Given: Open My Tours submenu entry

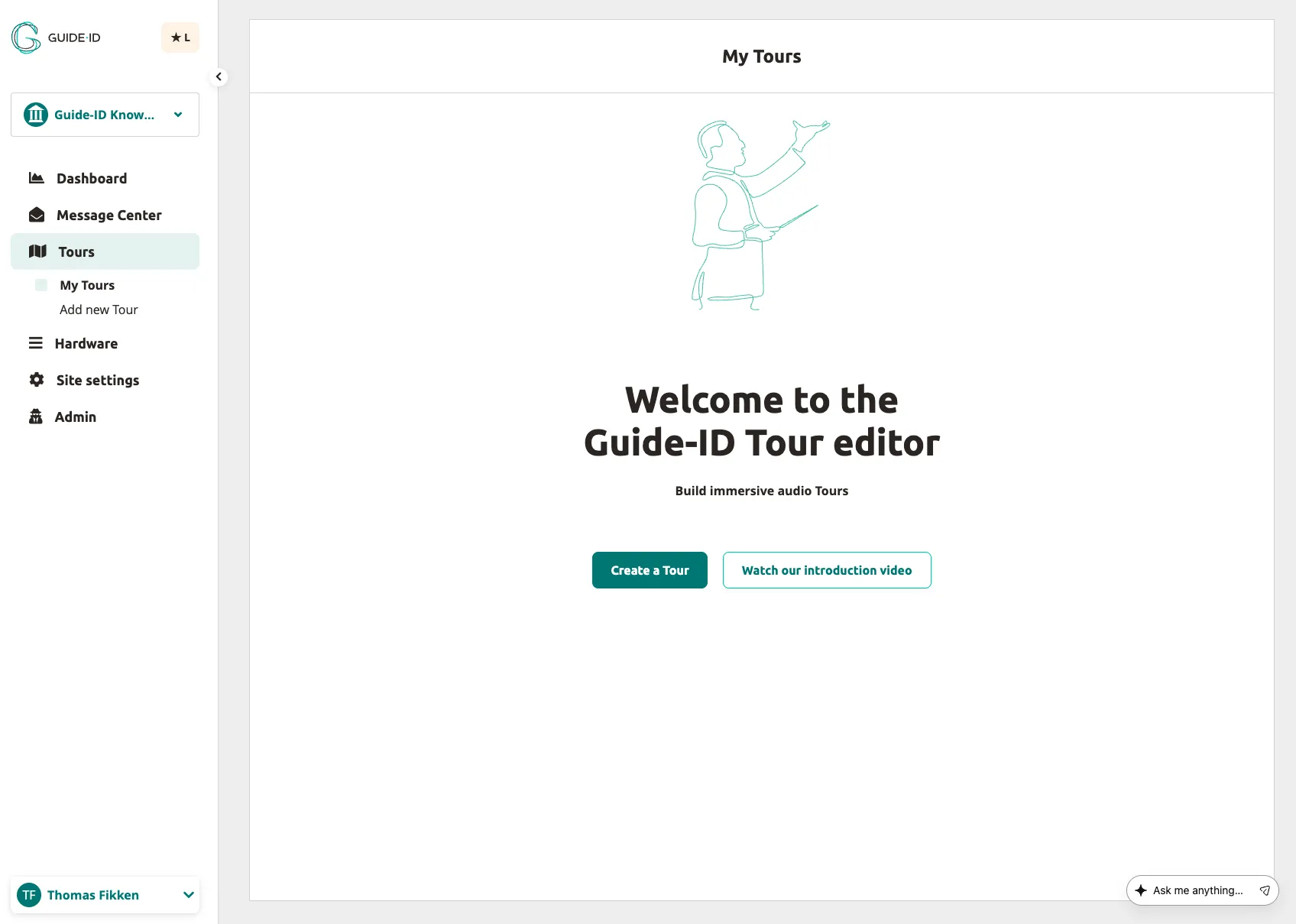Looking at the screenshot, I should pyautogui.click(x=87, y=285).
